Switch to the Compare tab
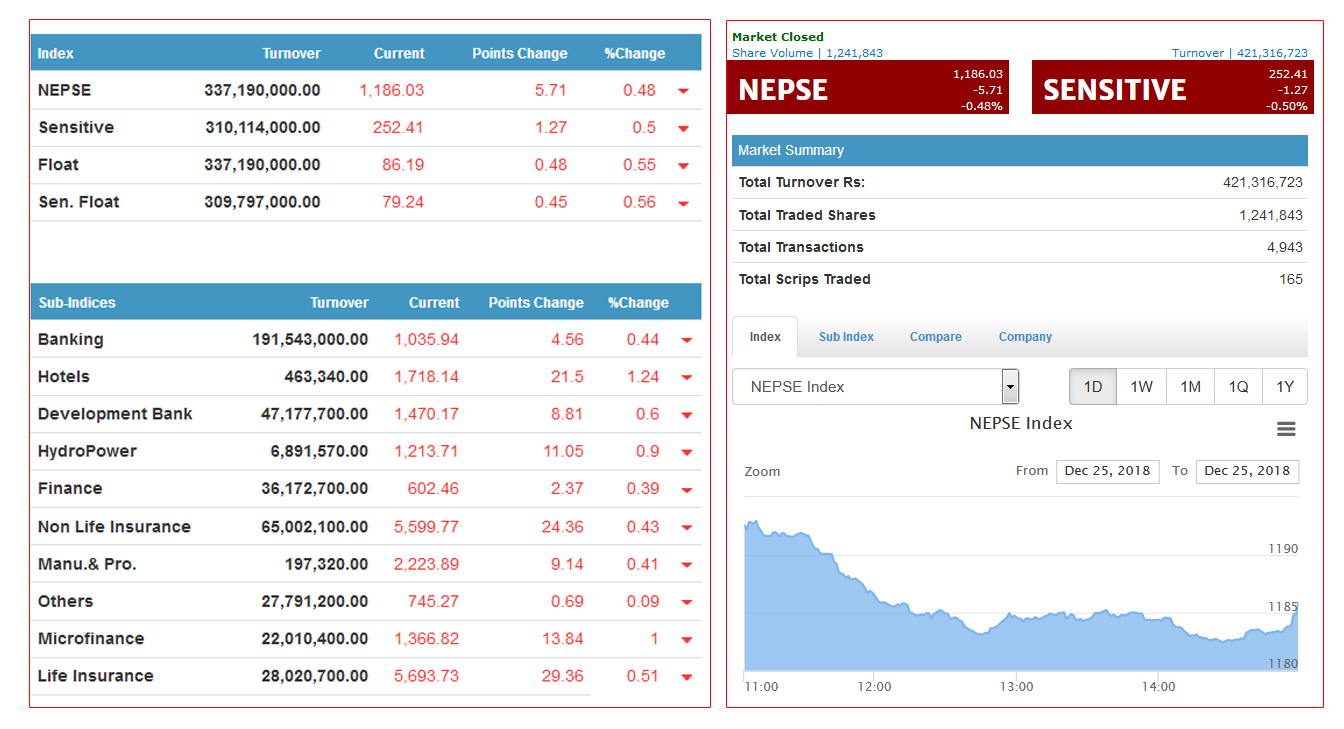The height and width of the screenshot is (729, 1344). point(936,337)
